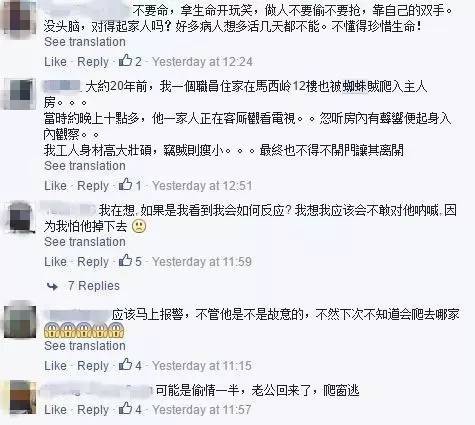Open the first commenter's profile picture
The height and width of the screenshot is (425, 475).
[20, 16]
